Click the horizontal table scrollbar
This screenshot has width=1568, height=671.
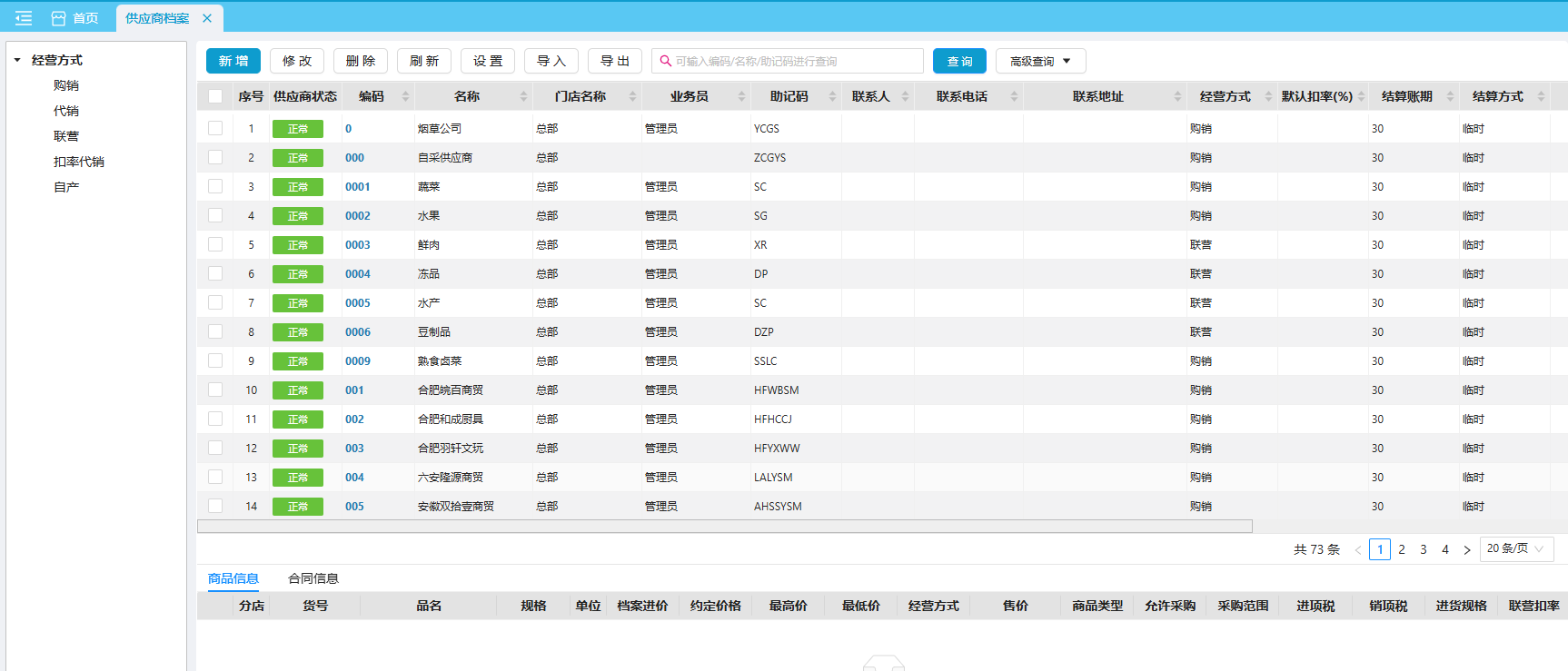pos(724,527)
